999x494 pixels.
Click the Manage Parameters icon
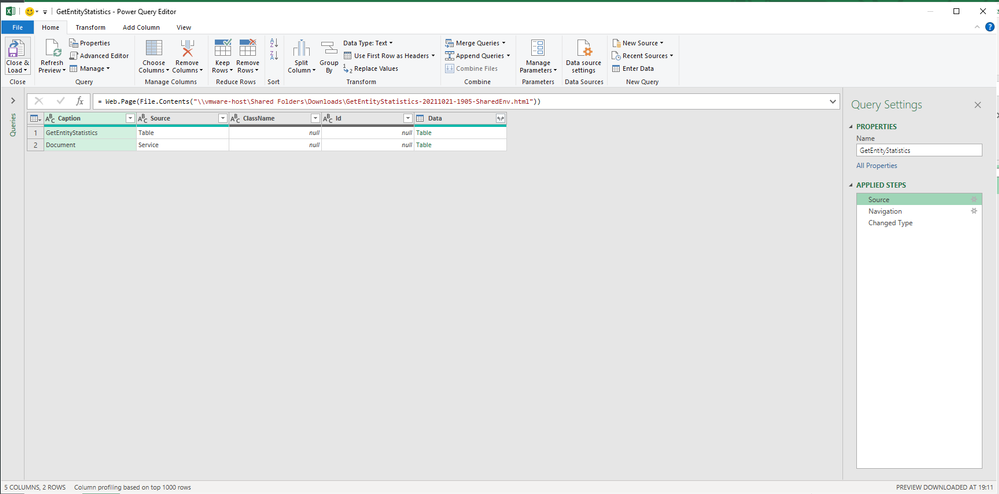pyautogui.click(x=538, y=48)
